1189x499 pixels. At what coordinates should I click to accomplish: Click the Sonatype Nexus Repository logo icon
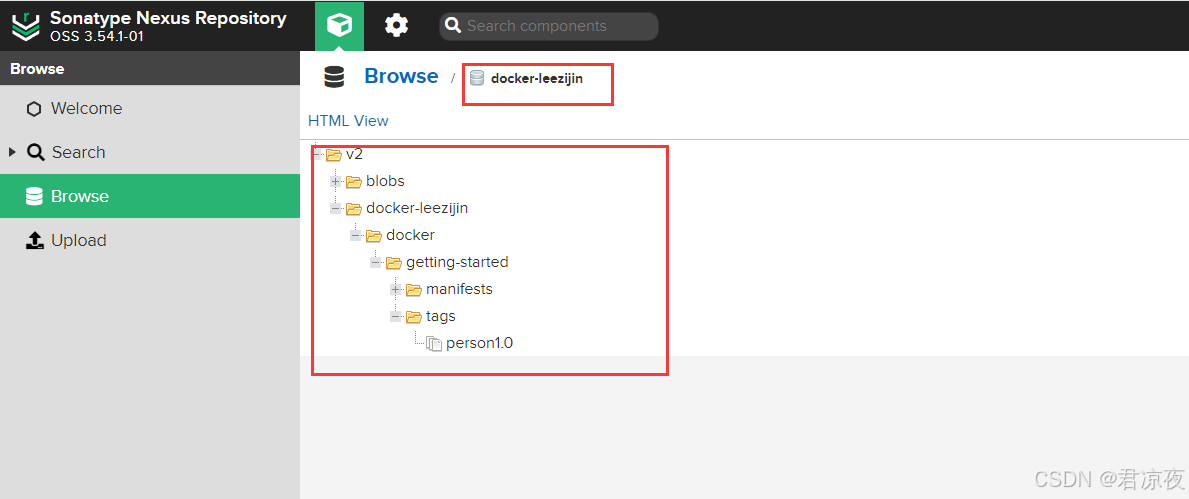pos(25,26)
